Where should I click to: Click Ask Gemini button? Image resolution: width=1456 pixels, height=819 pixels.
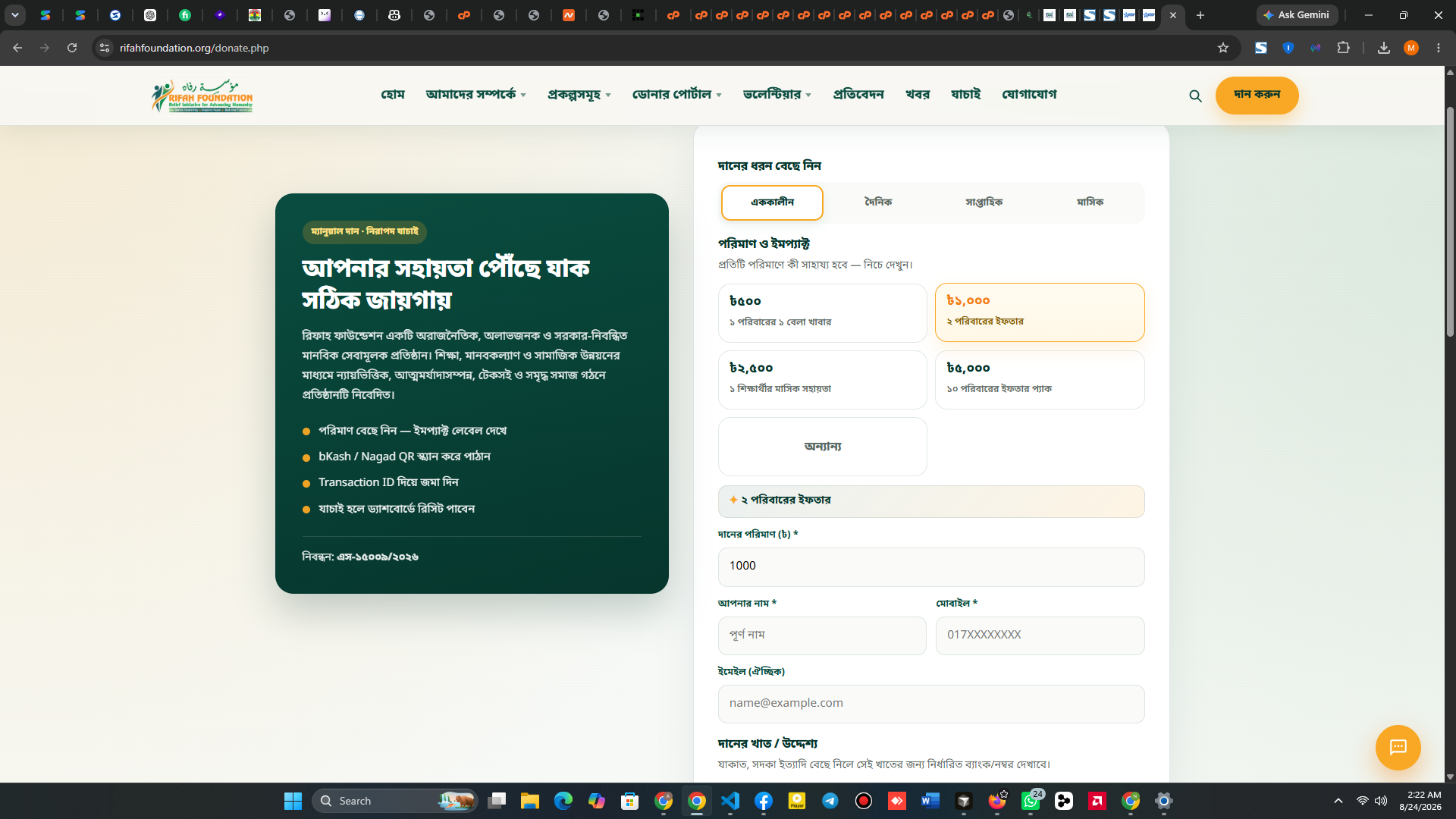coord(1297,15)
